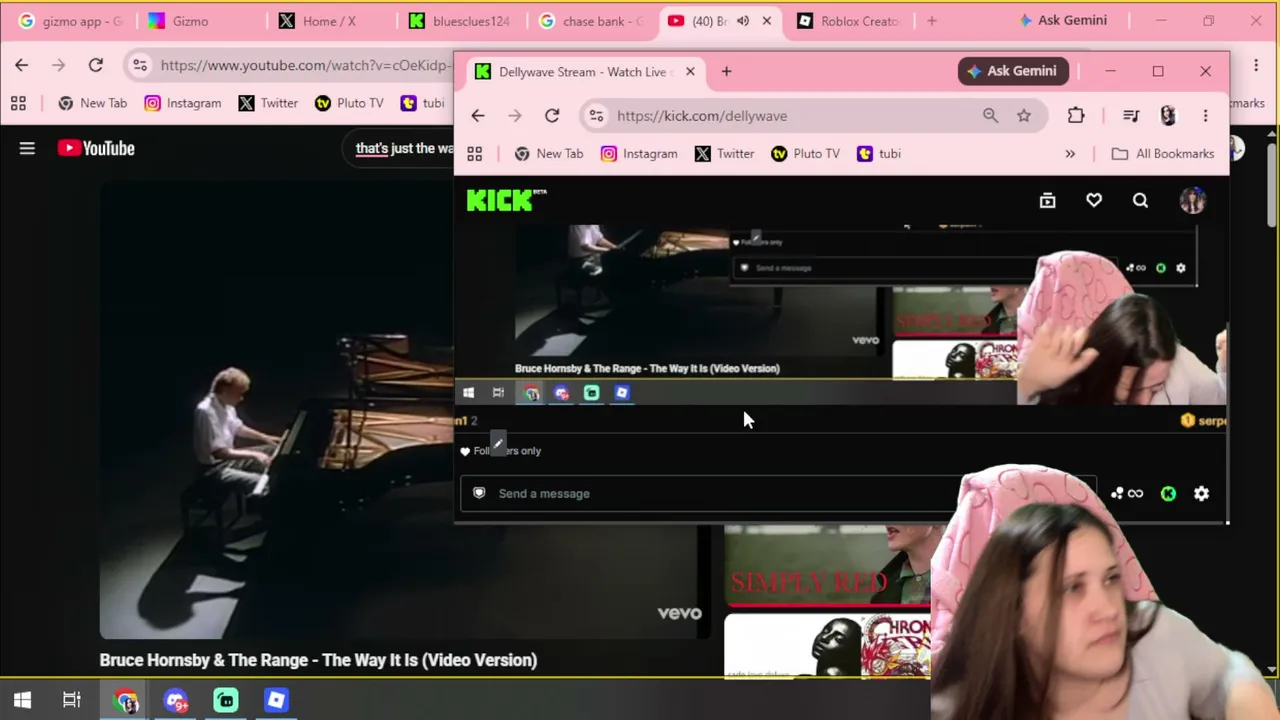Open a new tab in Kick window

(726, 72)
